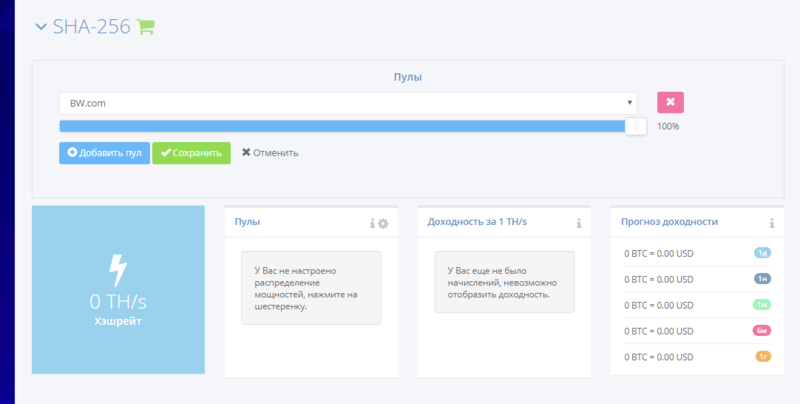800x404 pixels.
Task: Collapse the SHA-256 section chevron
Action: pos(41,27)
